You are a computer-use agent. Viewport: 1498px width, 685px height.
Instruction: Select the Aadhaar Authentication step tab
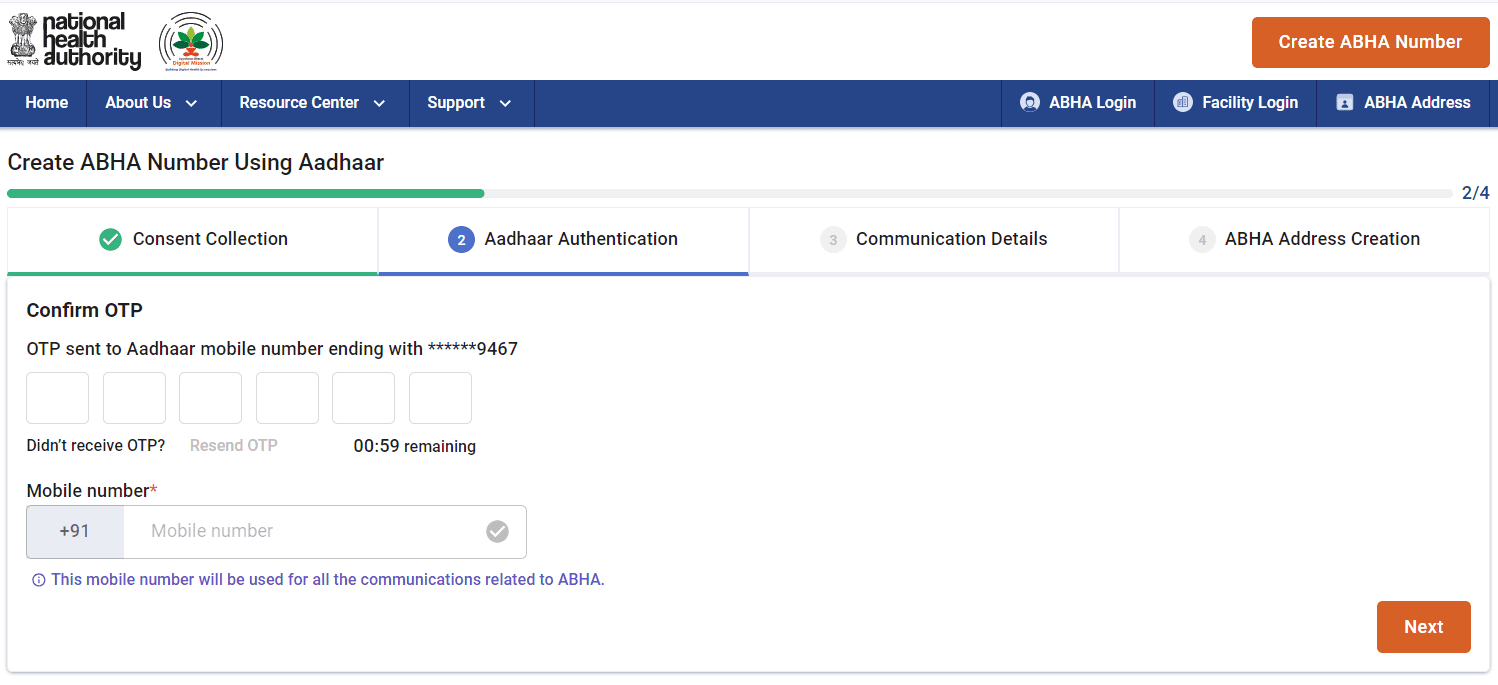(563, 239)
